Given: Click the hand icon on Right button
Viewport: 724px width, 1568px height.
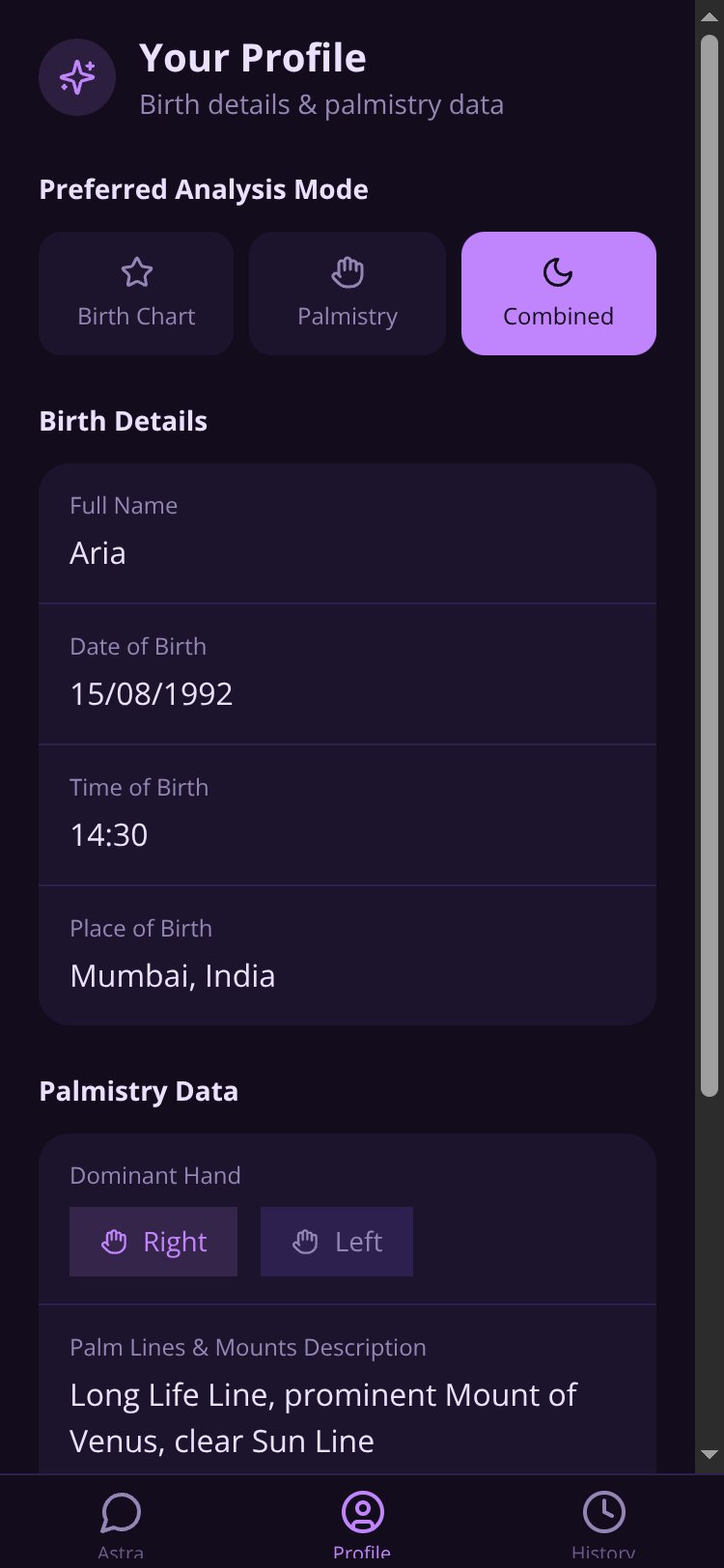Looking at the screenshot, I should 114,1242.
